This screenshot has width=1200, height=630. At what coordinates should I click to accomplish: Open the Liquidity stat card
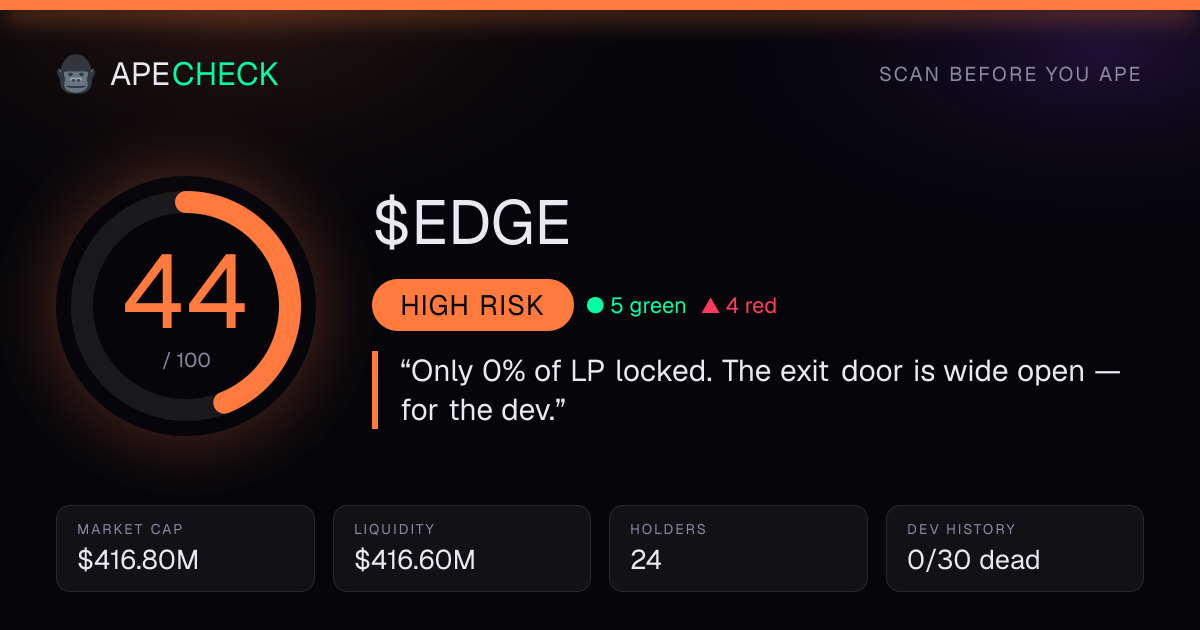click(462, 548)
